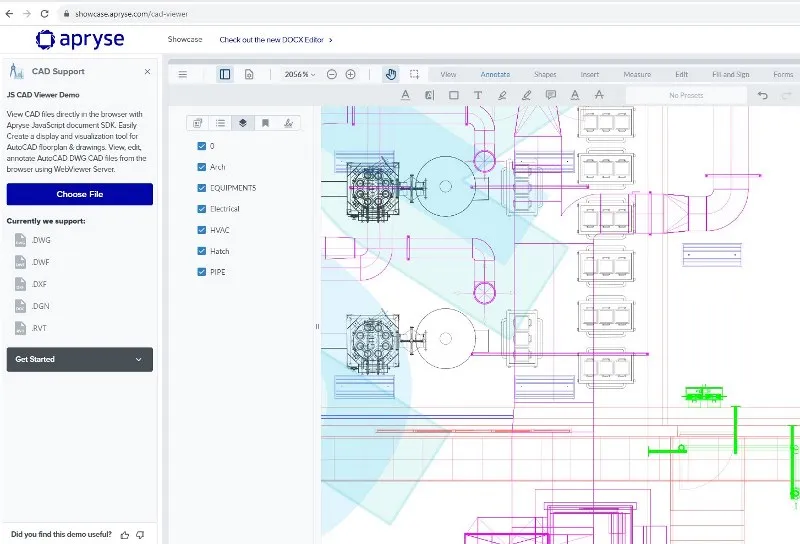Click the Choose File button
The image size is (800, 544).
tap(80, 194)
